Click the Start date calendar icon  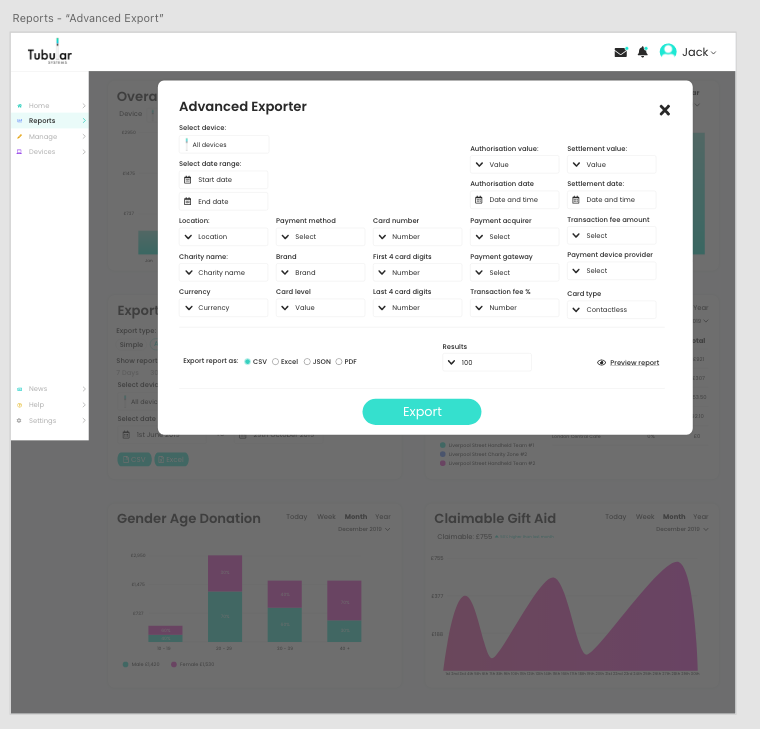click(187, 180)
